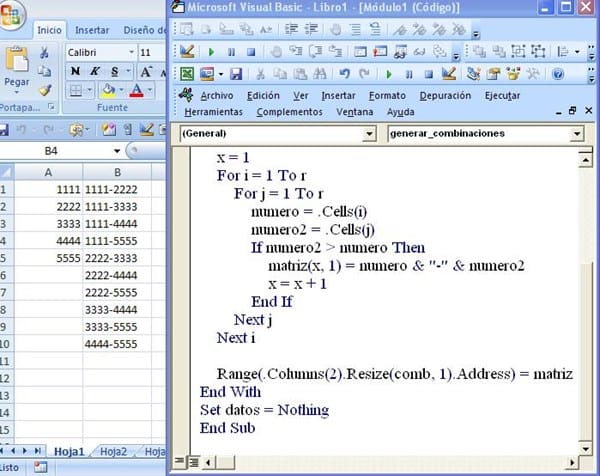The width and height of the screenshot is (600, 476).
Task: Click Step Out icon in Debug toolbar
Action: point(335,51)
